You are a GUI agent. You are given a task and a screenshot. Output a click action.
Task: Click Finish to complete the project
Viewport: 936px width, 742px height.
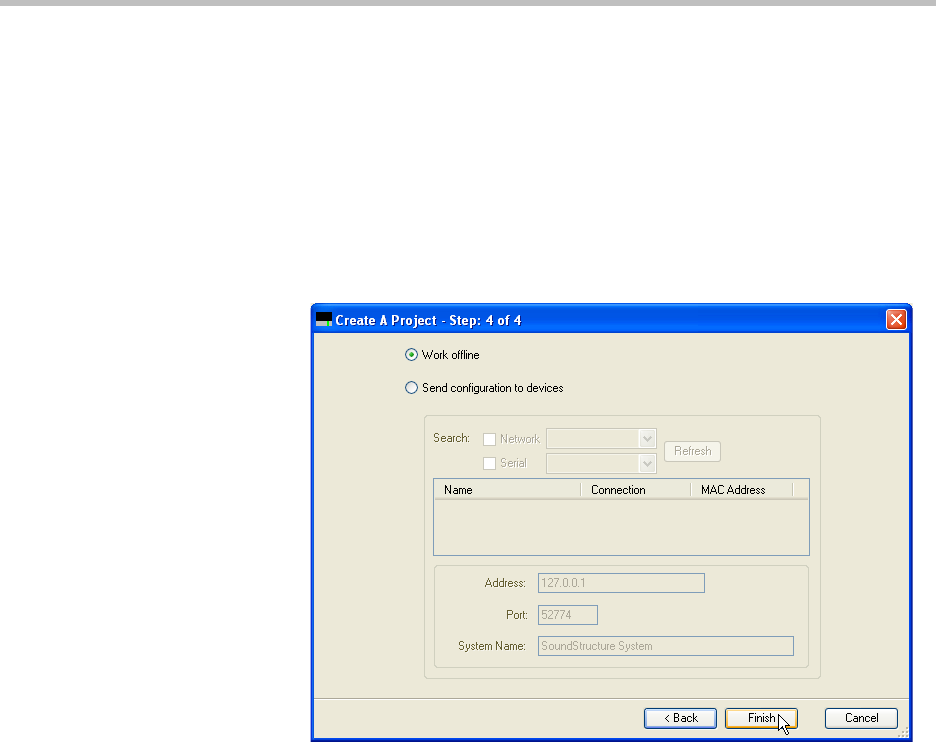[761, 718]
